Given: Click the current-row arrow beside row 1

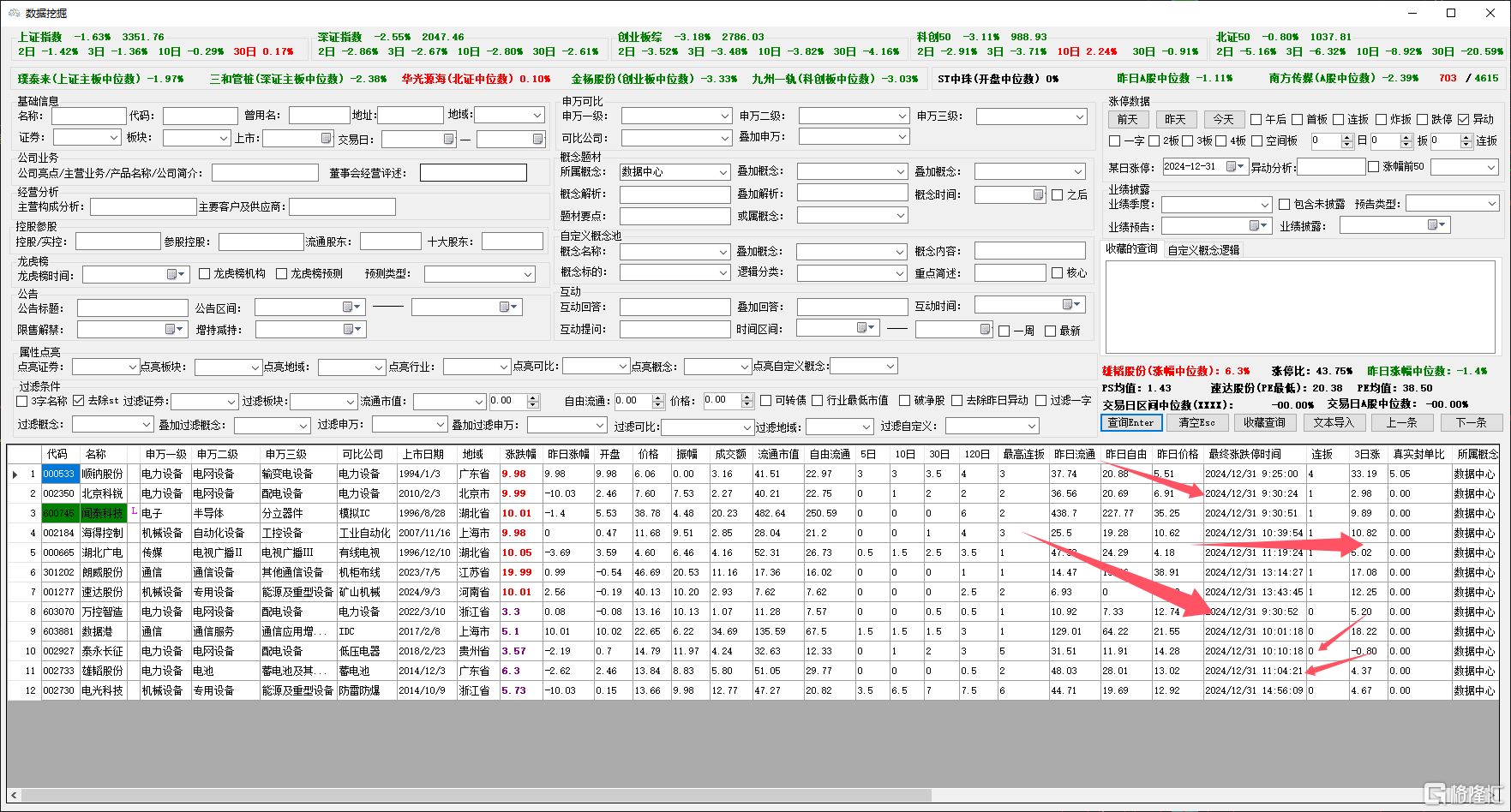Looking at the screenshot, I should pyautogui.click(x=15, y=474).
